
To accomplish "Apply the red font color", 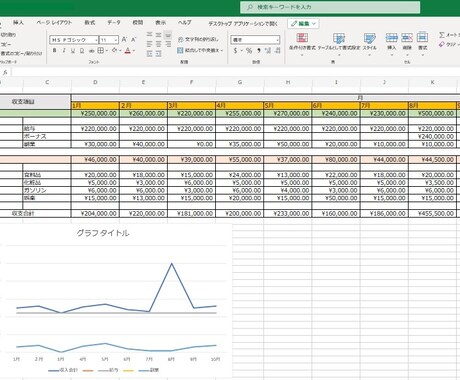I will tap(128, 51).
